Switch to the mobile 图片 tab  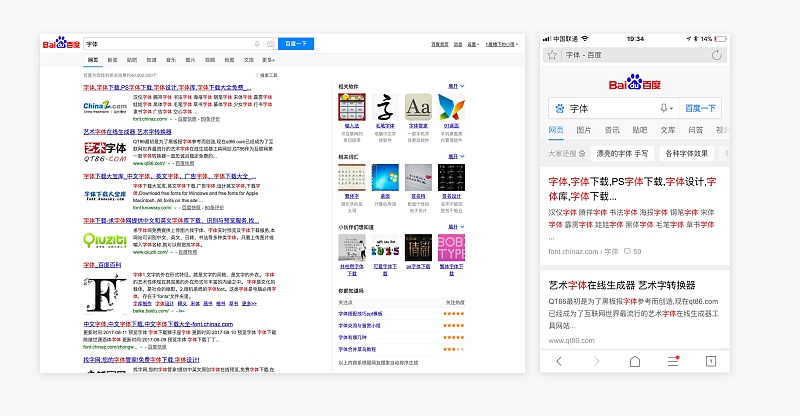click(x=584, y=130)
